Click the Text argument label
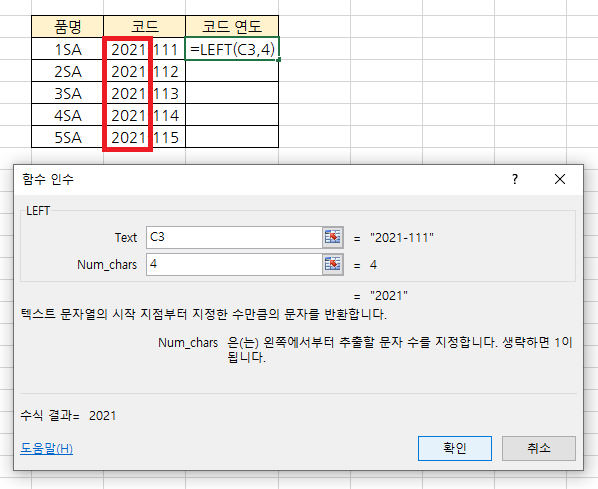 126,238
